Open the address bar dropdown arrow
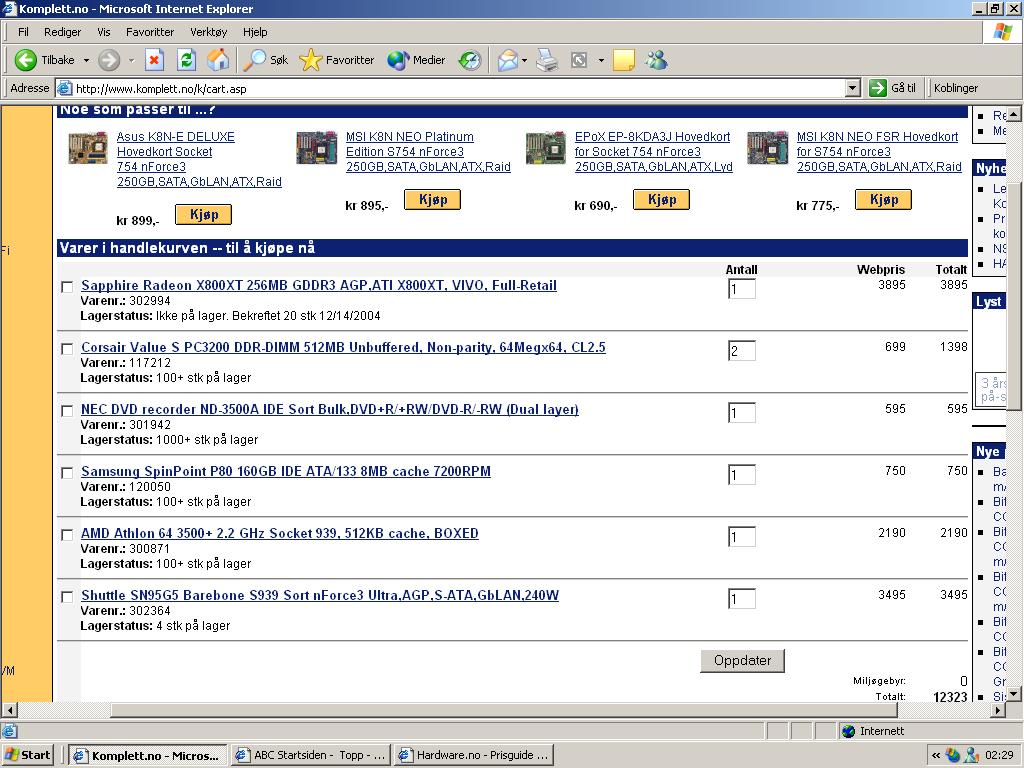The width and height of the screenshot is (1024, 768). tap(852, 88)
